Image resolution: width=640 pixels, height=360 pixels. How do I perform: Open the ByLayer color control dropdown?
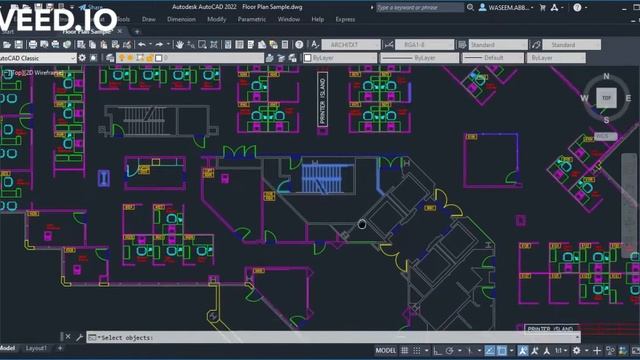[x=340, y=58]
